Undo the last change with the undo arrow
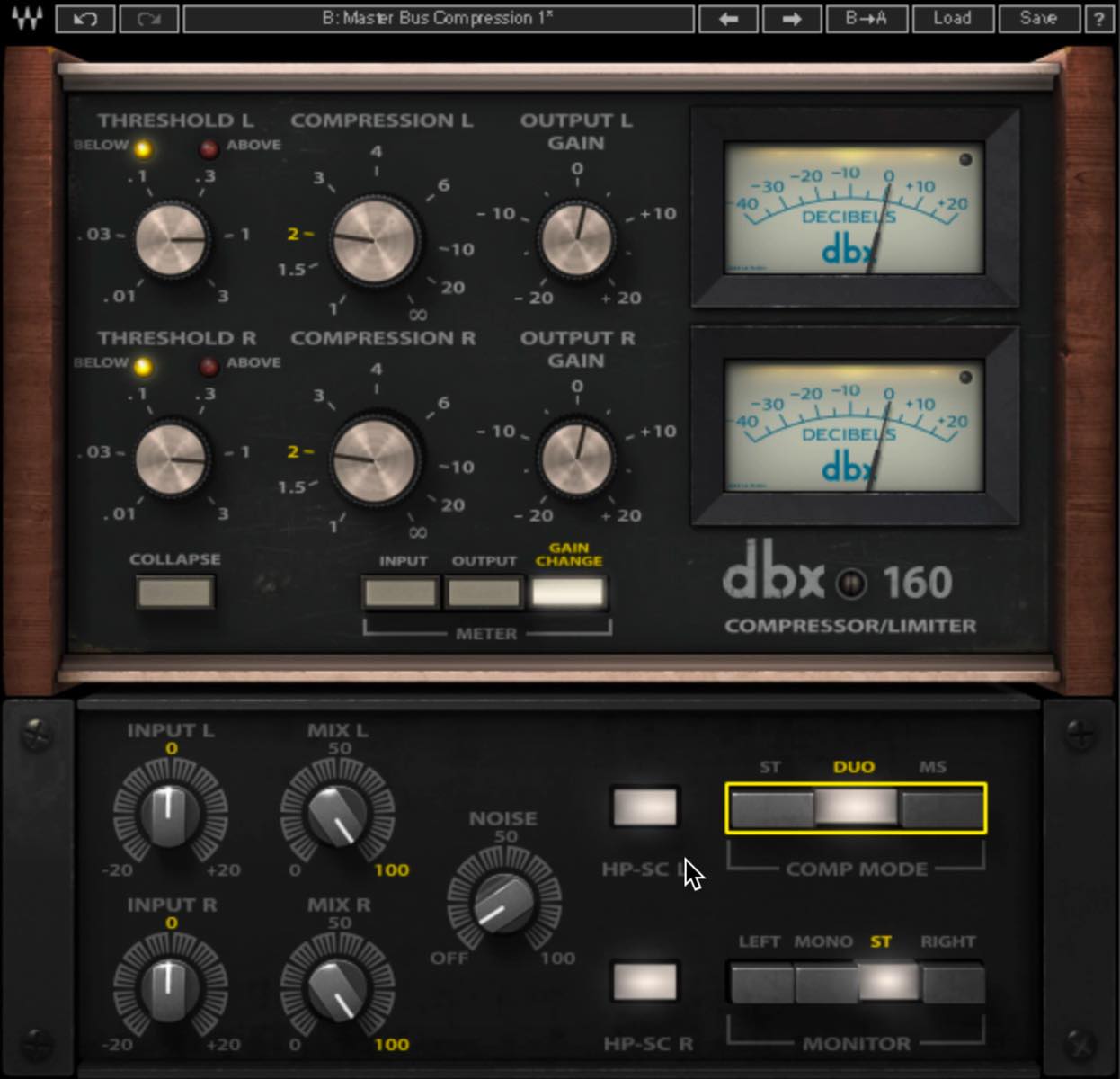The image size is (1120, 1079). pyautogui.click(x=85, y=18)
